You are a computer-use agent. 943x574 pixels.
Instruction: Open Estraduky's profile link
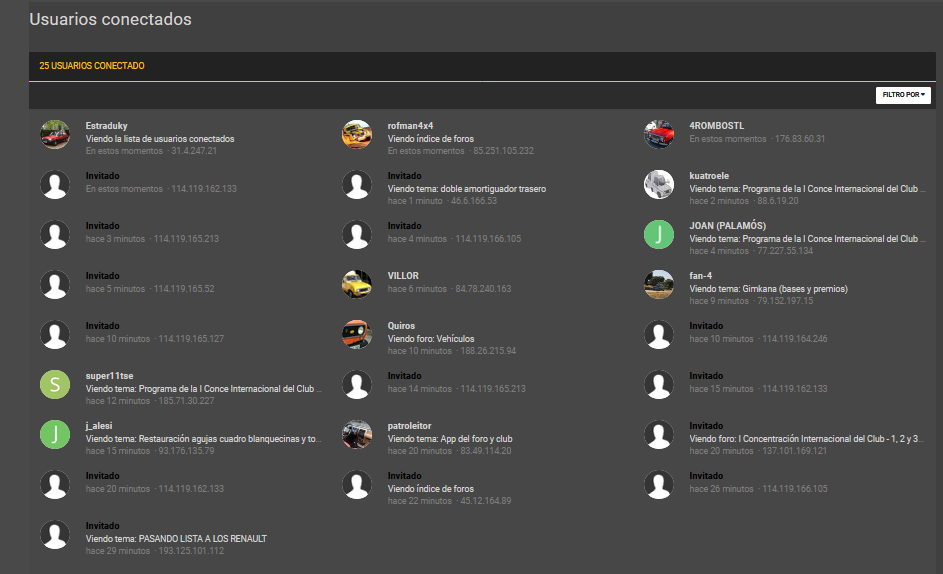point(106,126)
